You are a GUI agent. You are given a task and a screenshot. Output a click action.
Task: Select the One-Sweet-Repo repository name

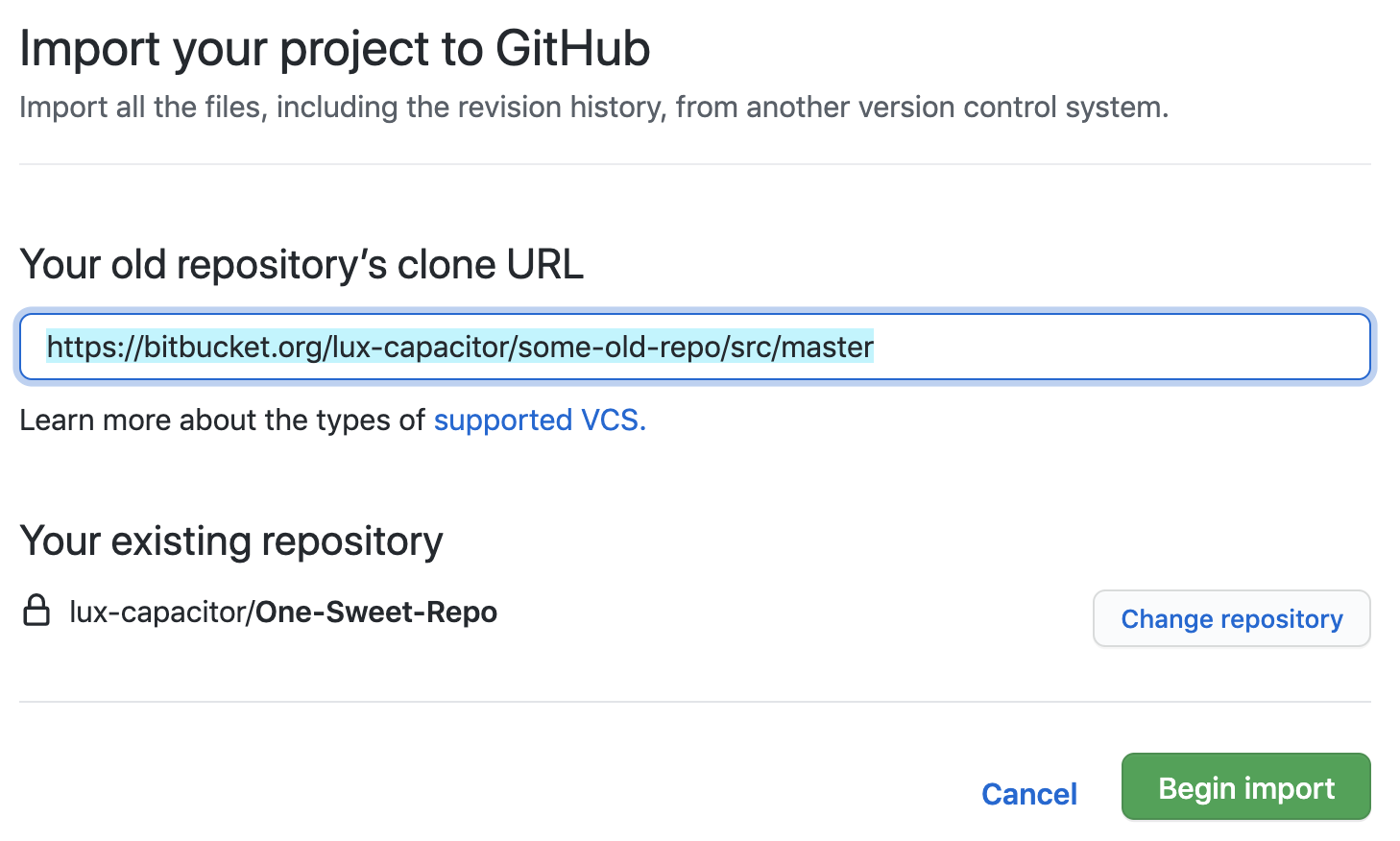click(x=376, y=613)
